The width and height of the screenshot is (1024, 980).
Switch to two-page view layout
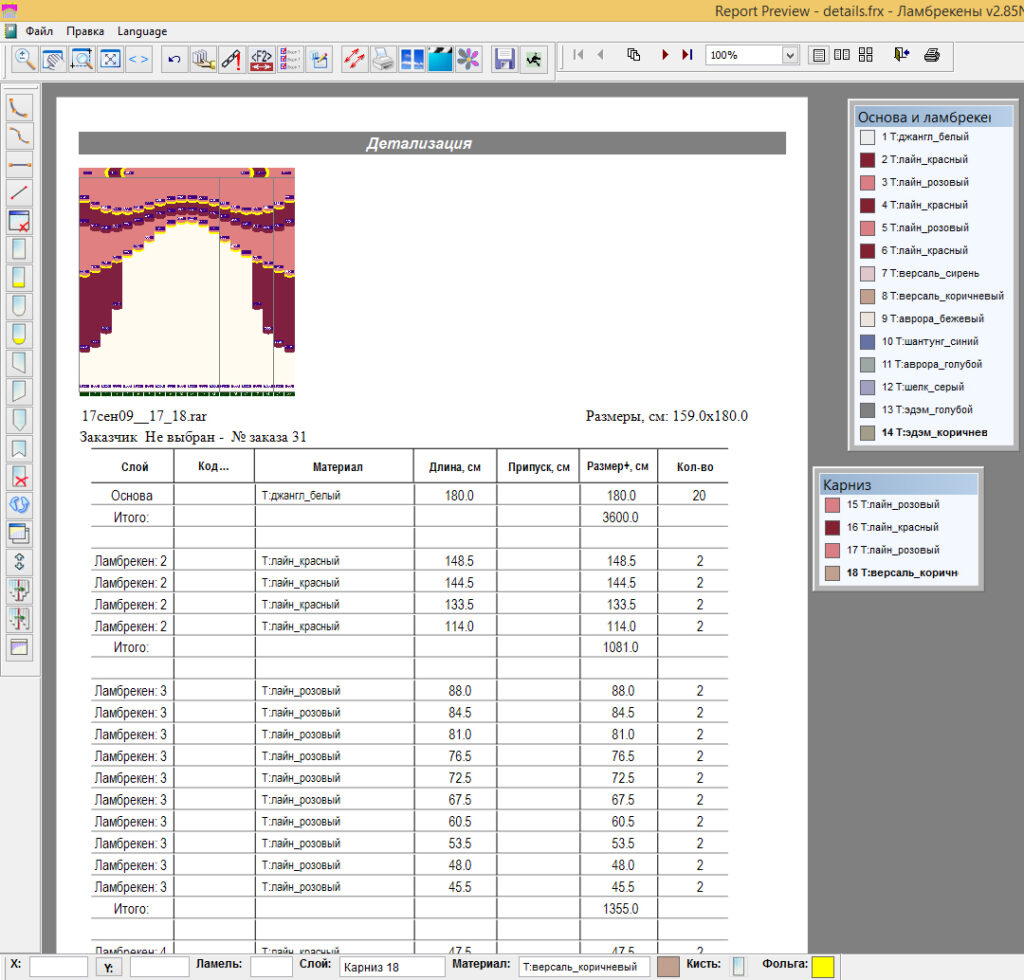pyautogui.click(x=842, y=55)
